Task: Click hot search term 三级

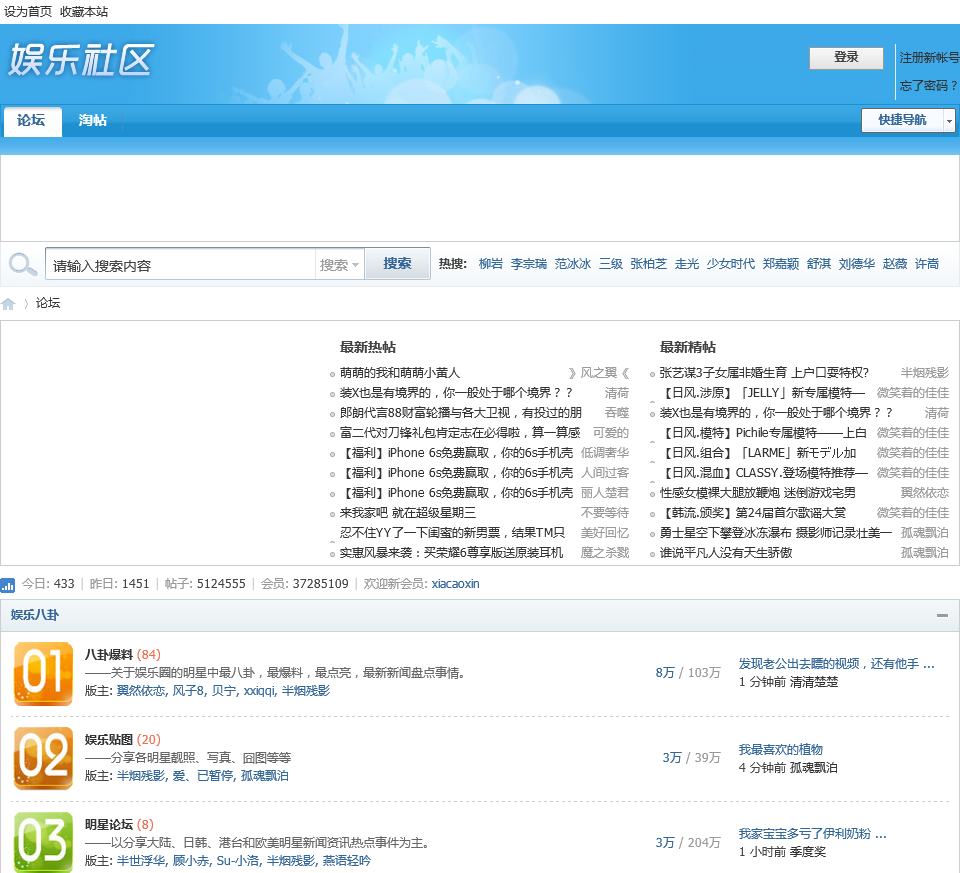Action: [x=610, y=264]
